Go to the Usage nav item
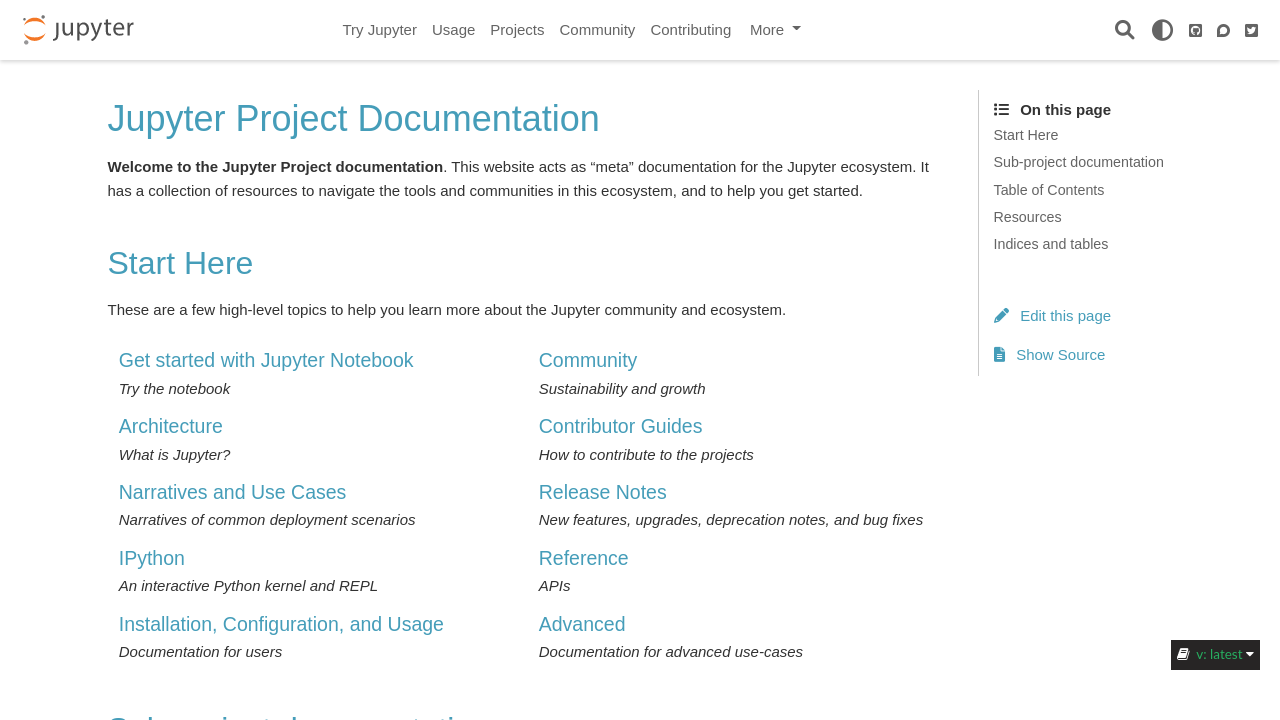 tap(454, 30)
